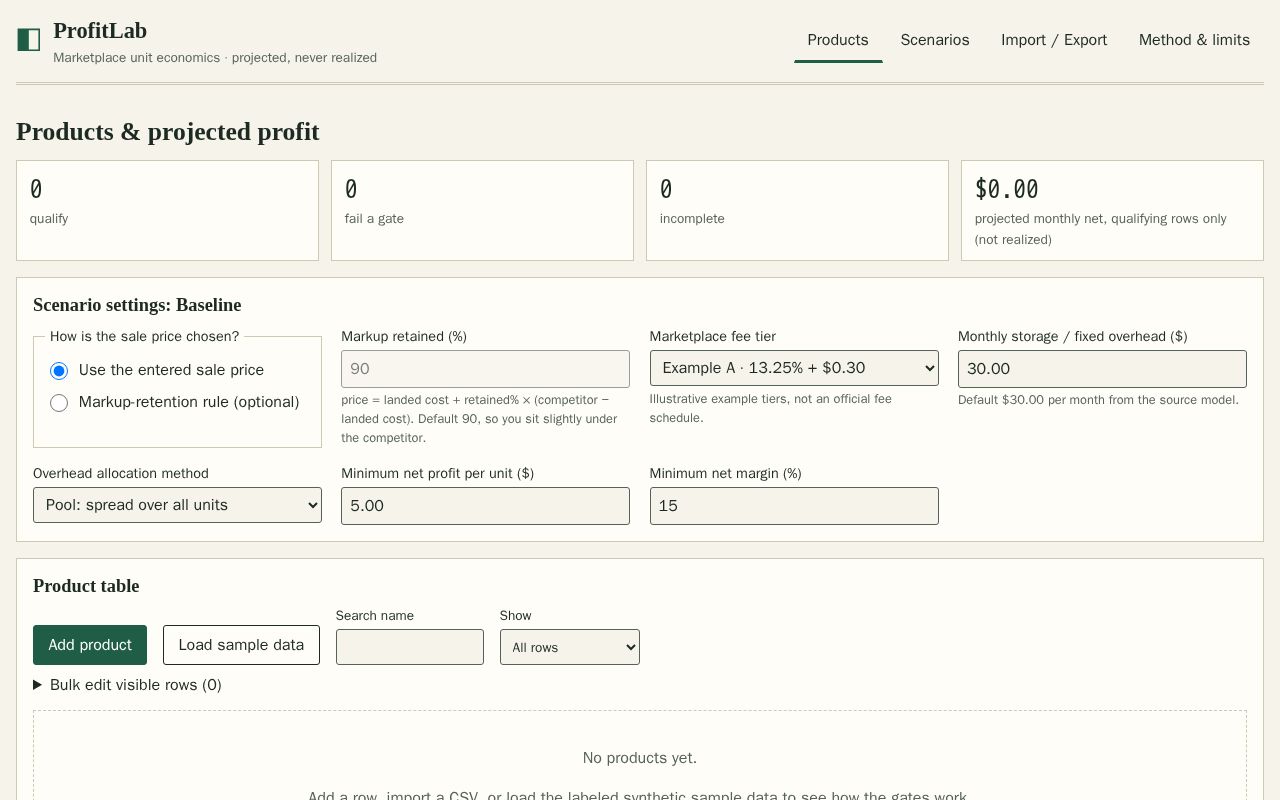This screenshot has width=1280, height=800.
Task: Click Minimum net profit per unit field
Action: [x=485, y=506]
